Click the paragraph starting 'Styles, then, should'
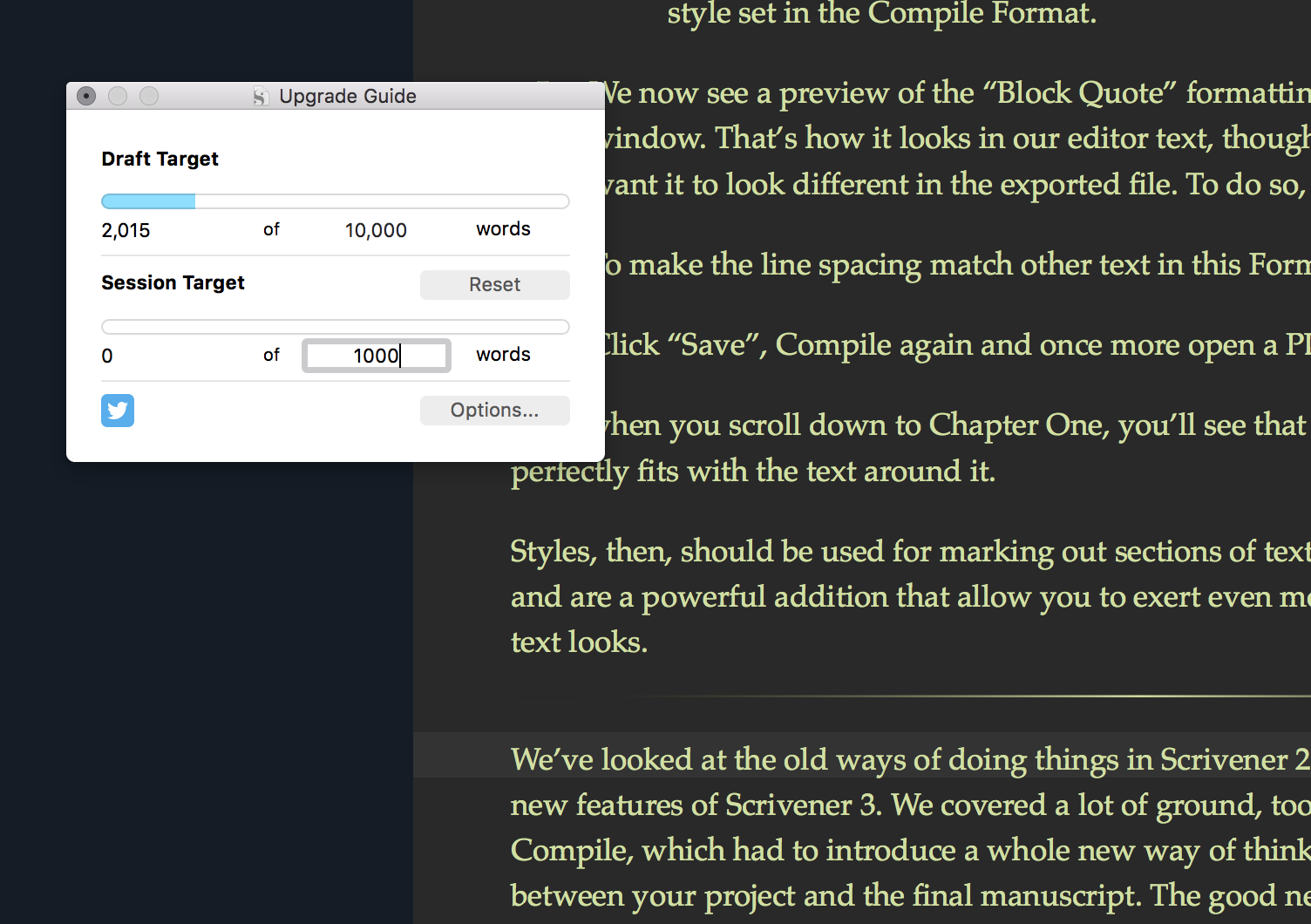1311x924 pixels. (910, 597)
